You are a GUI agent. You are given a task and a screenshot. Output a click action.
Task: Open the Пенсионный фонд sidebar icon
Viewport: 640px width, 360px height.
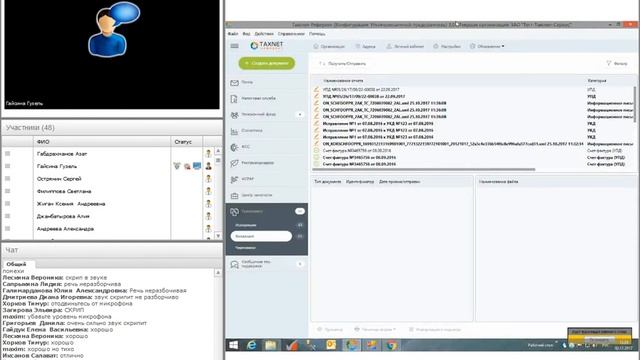pyautogui.click(x=234, y=115)
